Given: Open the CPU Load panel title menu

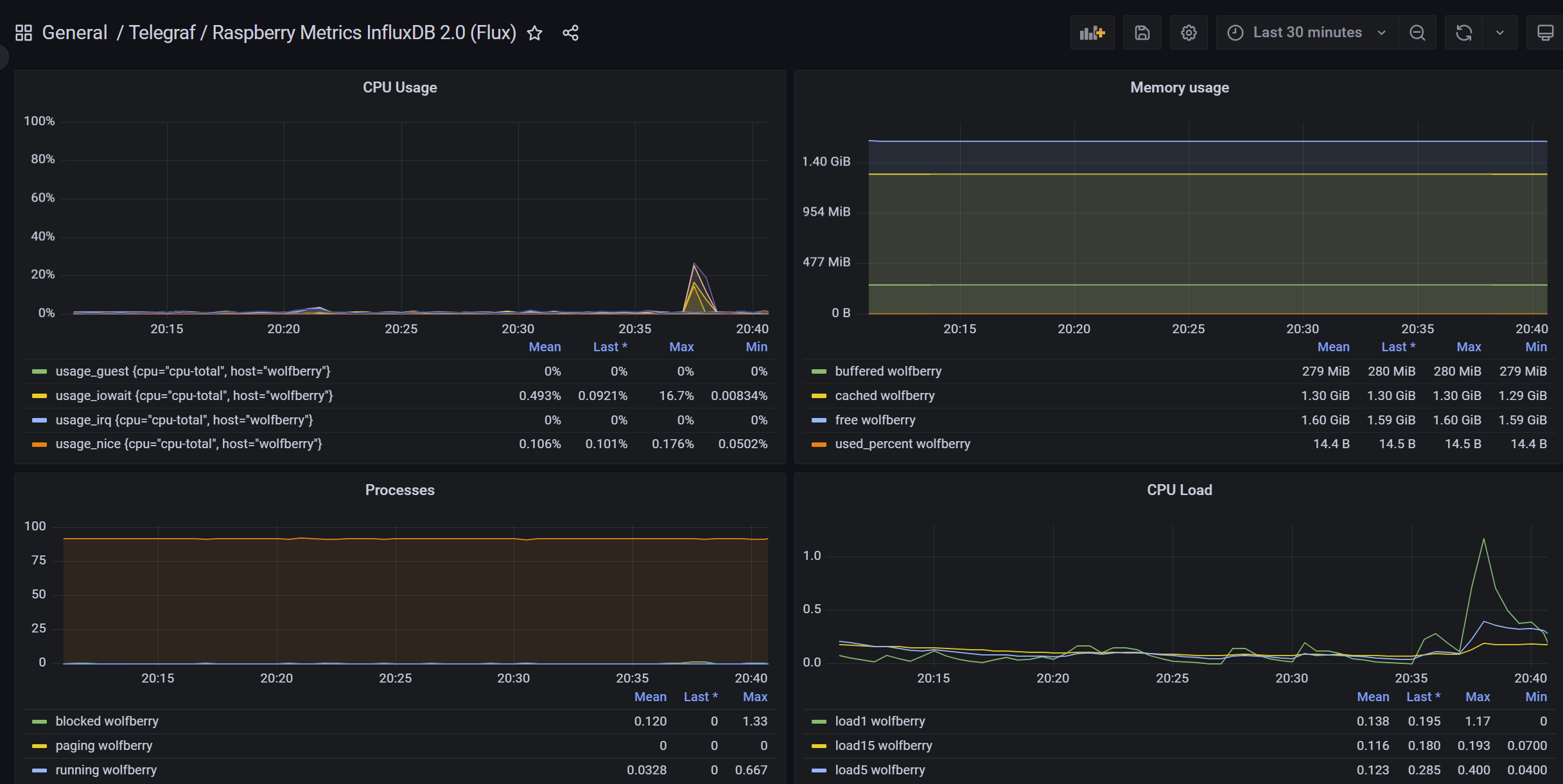Looking at the screenshot, I should point(1179,490).
